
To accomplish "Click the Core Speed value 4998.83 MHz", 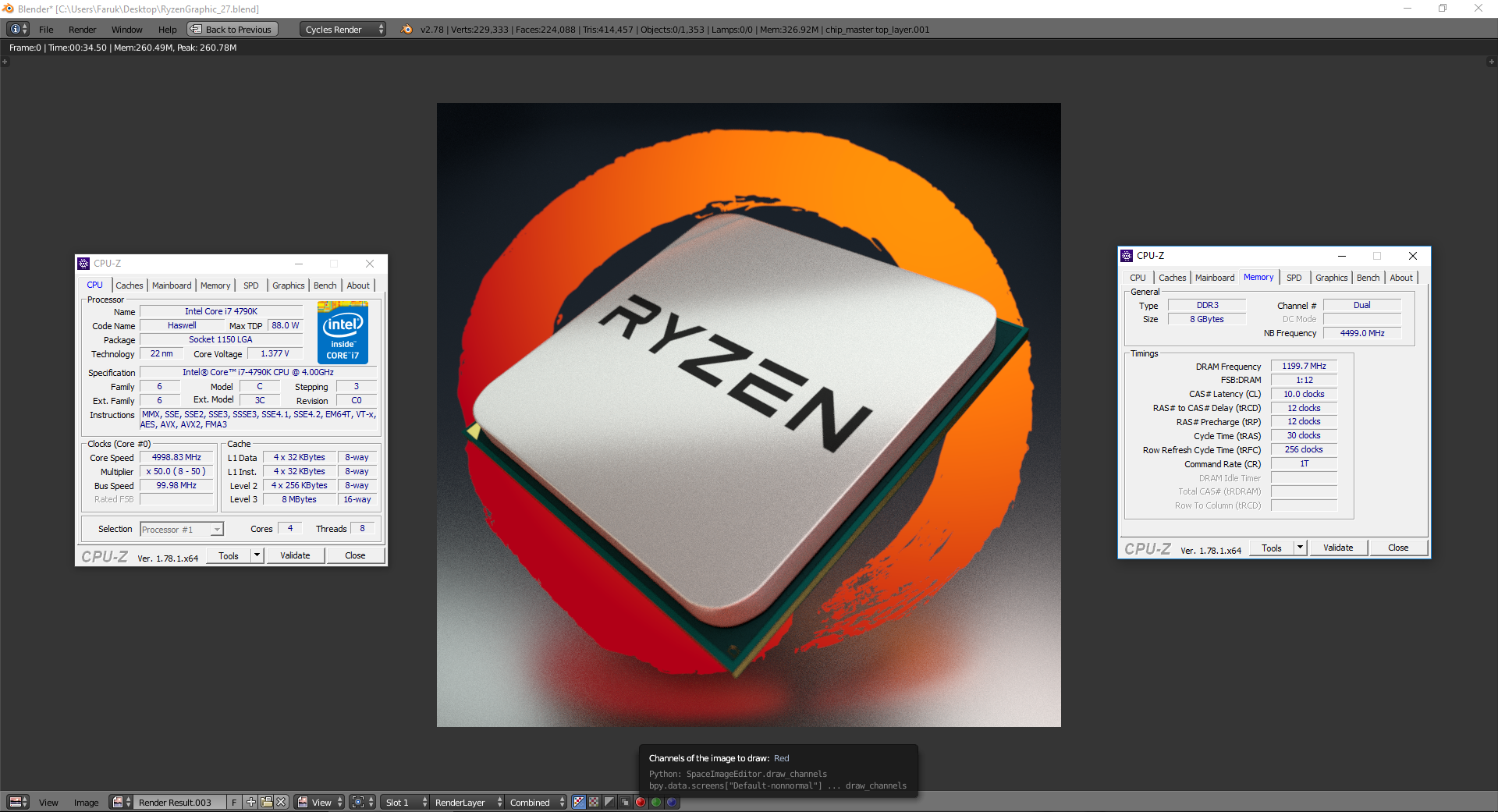I will click(176, 457).
